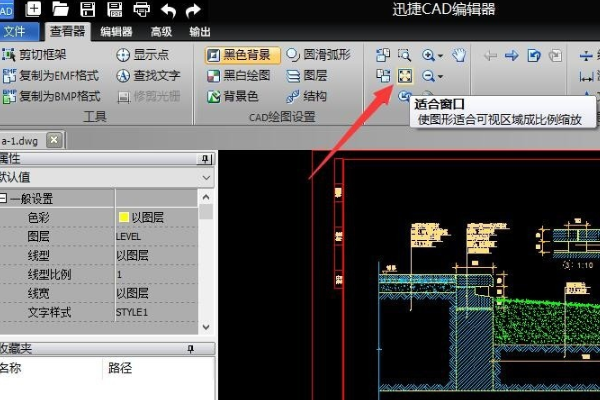Click the lower windows arrange icon

[383, 76]
